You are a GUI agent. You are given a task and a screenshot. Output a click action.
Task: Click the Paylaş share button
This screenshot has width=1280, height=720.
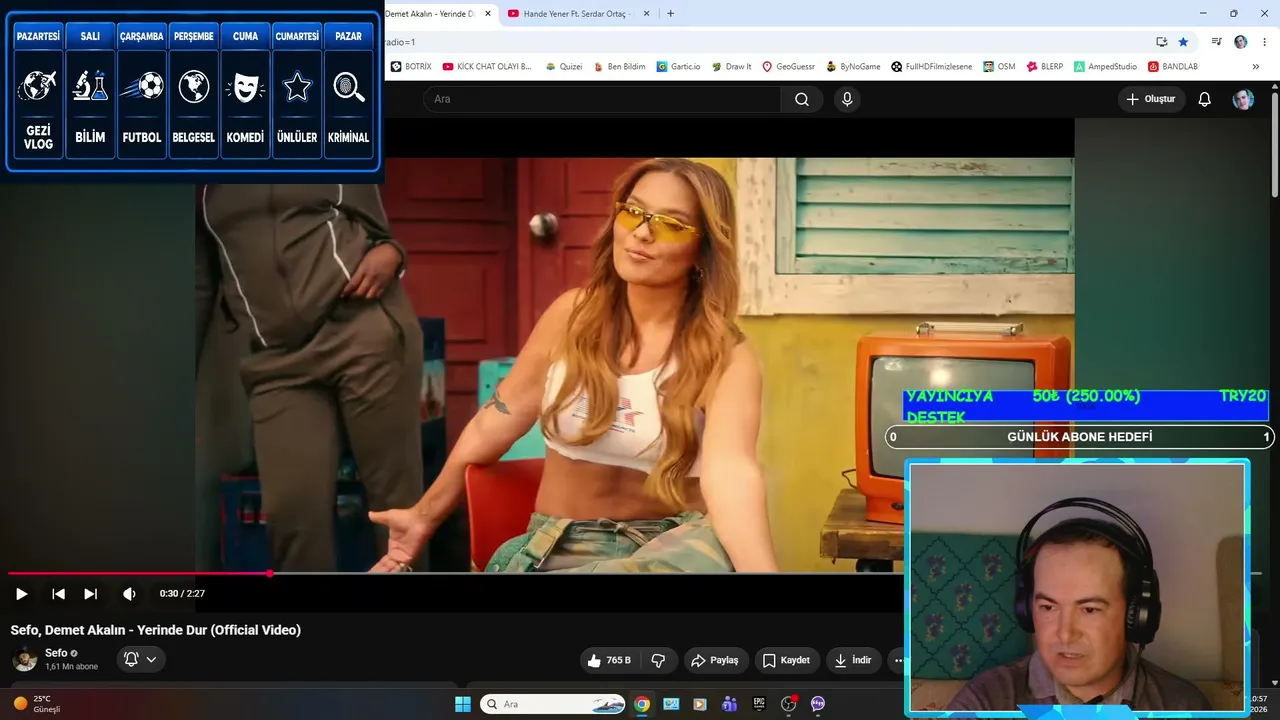715,660
